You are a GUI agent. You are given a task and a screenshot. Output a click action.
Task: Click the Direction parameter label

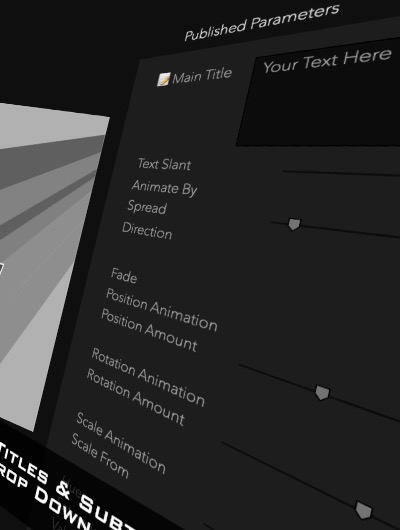coord(147,231)
